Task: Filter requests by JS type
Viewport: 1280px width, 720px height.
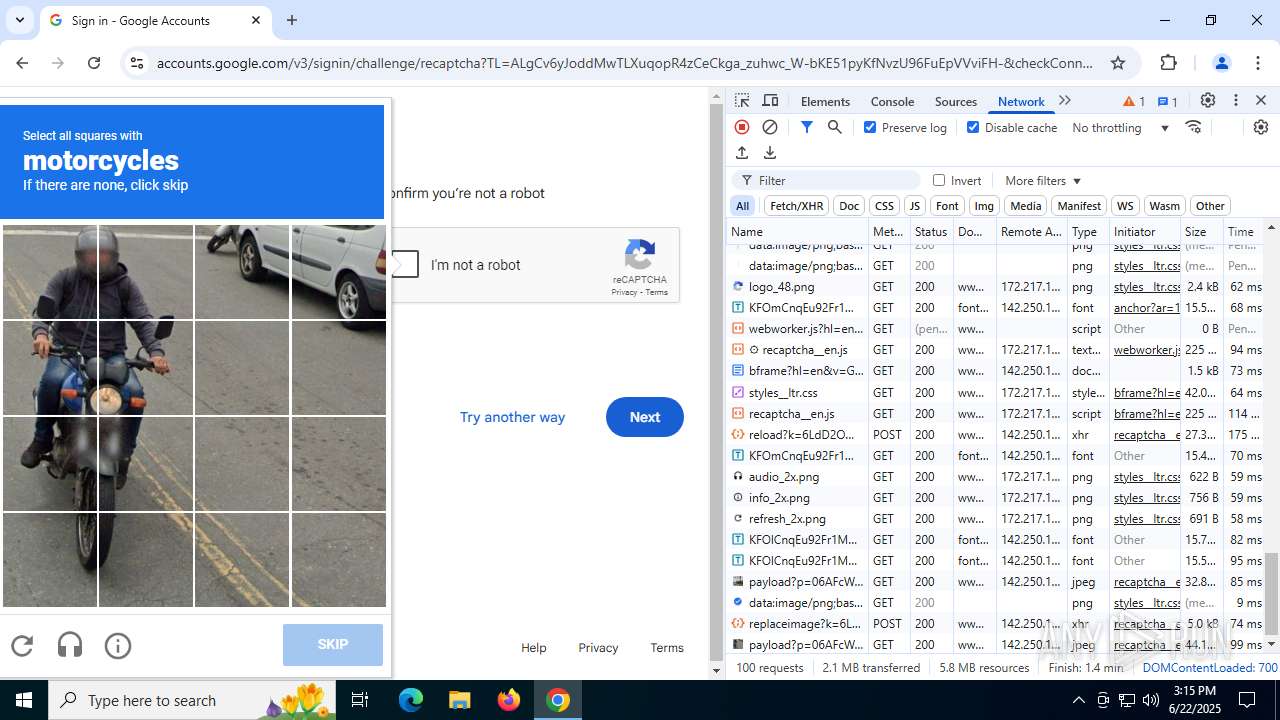Action: (x=914, y=206)
